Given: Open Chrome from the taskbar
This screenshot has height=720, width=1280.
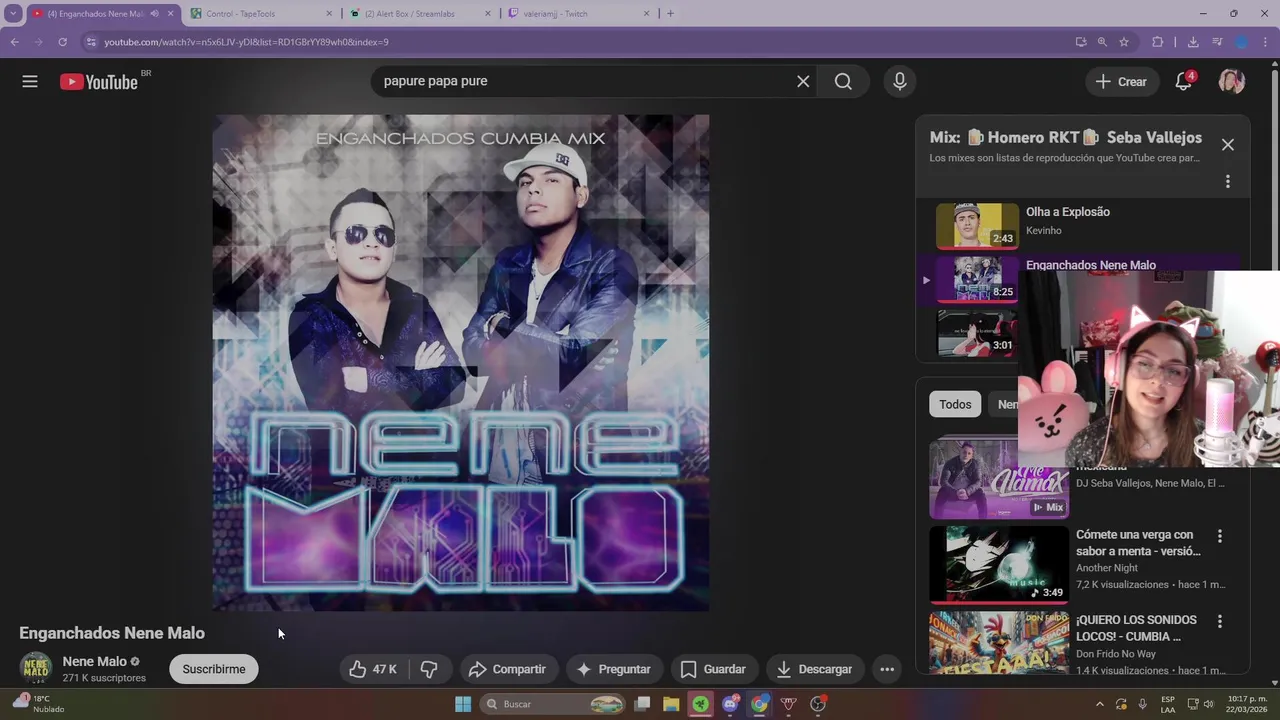Looking at the screenshot, I should click(x=759, y=704).
